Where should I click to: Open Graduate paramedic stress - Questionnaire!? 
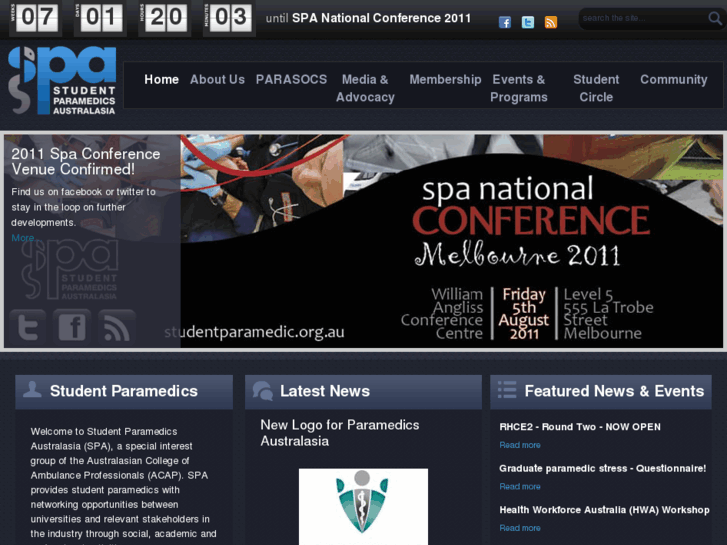click(603, 468)
